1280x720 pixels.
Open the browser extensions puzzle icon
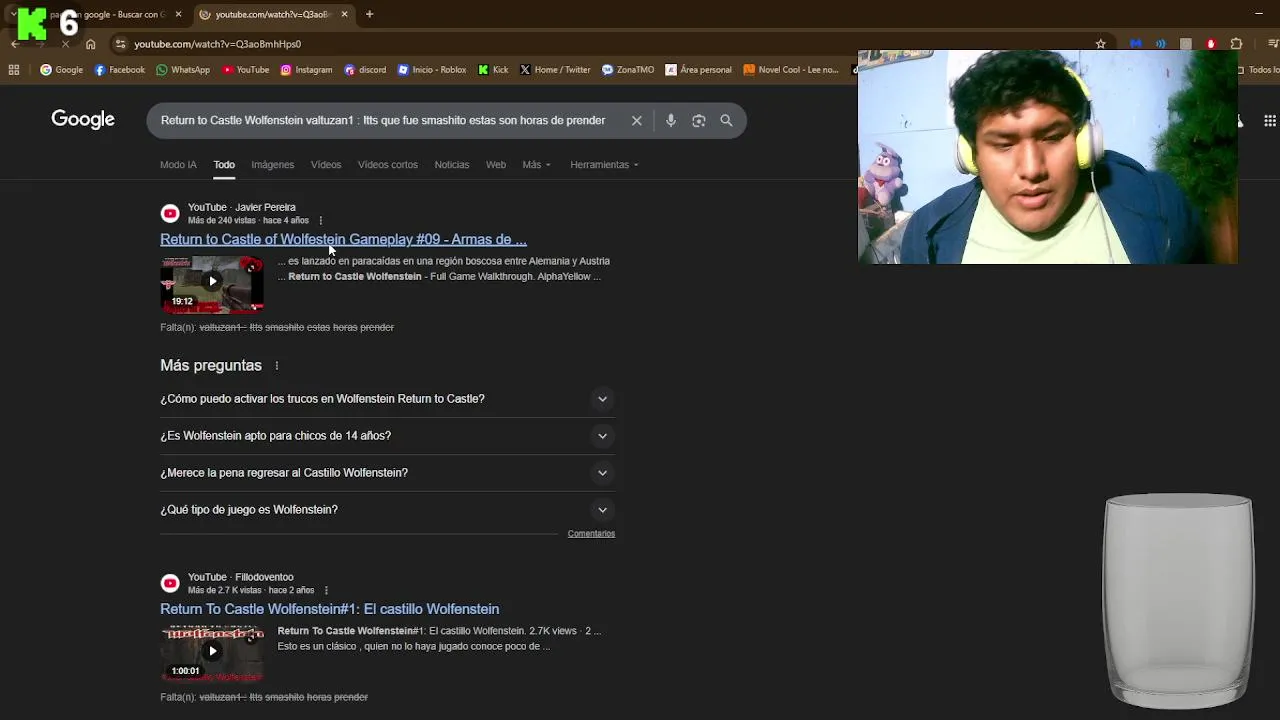[1237, 44]
